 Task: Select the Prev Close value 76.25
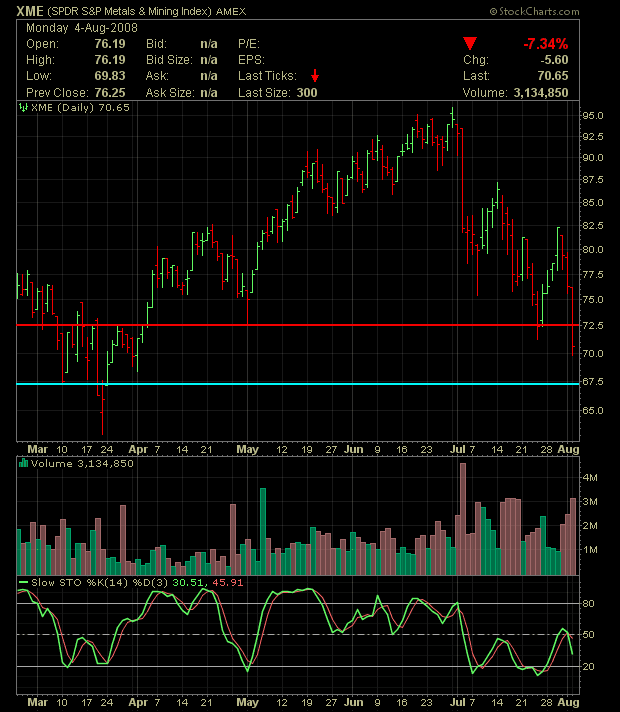[x=110, y=92]
